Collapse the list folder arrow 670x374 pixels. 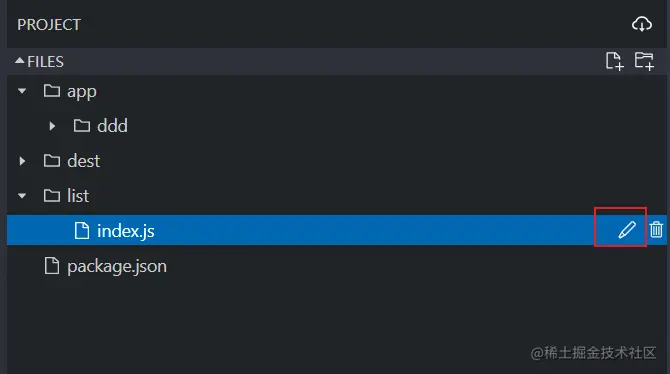[22, 196]
